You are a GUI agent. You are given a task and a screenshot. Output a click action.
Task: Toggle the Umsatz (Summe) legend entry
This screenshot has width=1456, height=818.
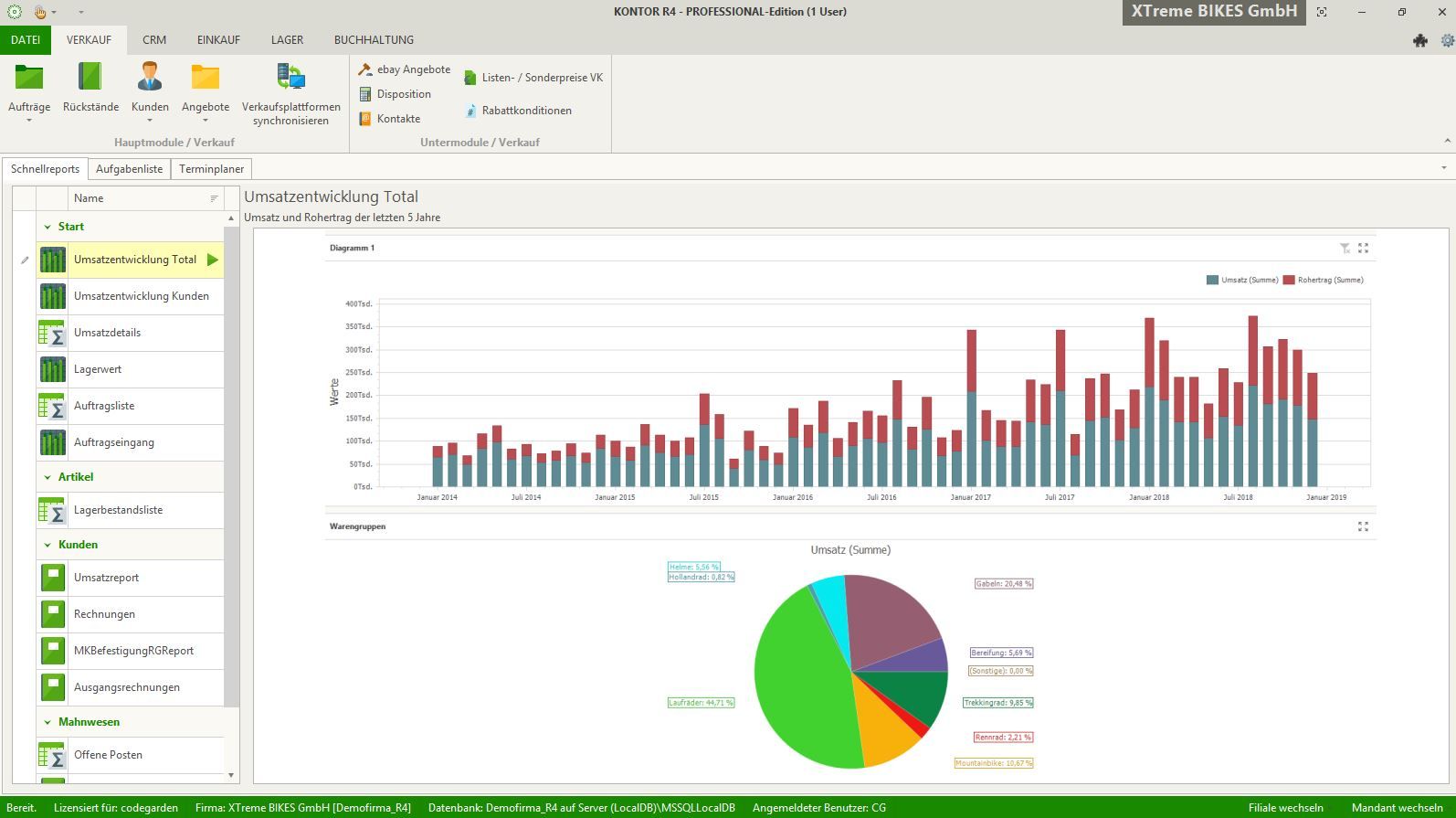(1241, 280)
